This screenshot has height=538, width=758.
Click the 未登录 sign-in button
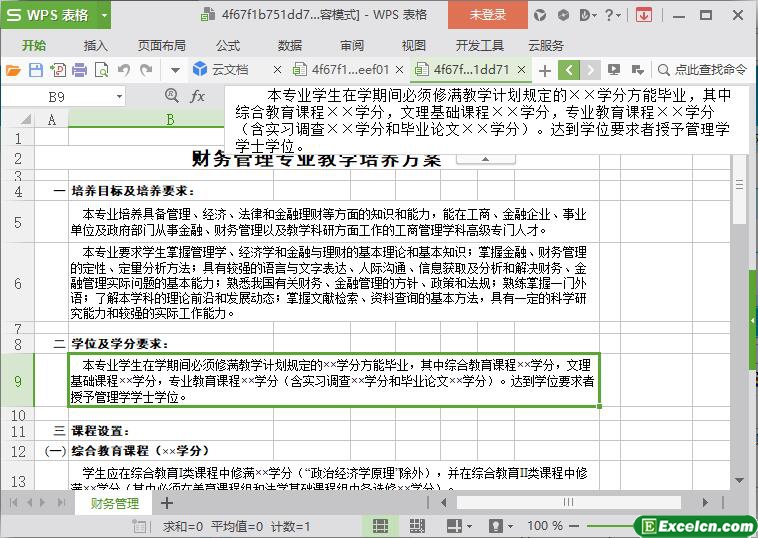pyautogui.click(x=487, y=15)
